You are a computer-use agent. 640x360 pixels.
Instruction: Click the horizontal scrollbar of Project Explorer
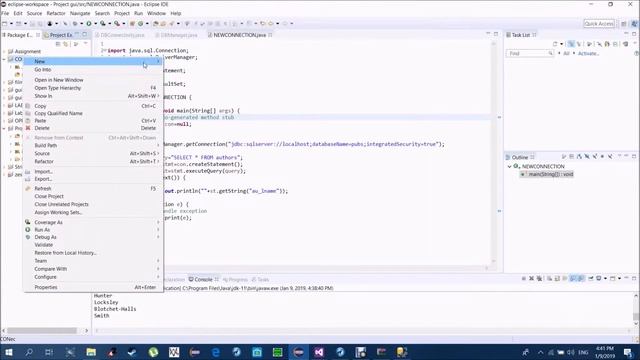[x=42, y=330]
